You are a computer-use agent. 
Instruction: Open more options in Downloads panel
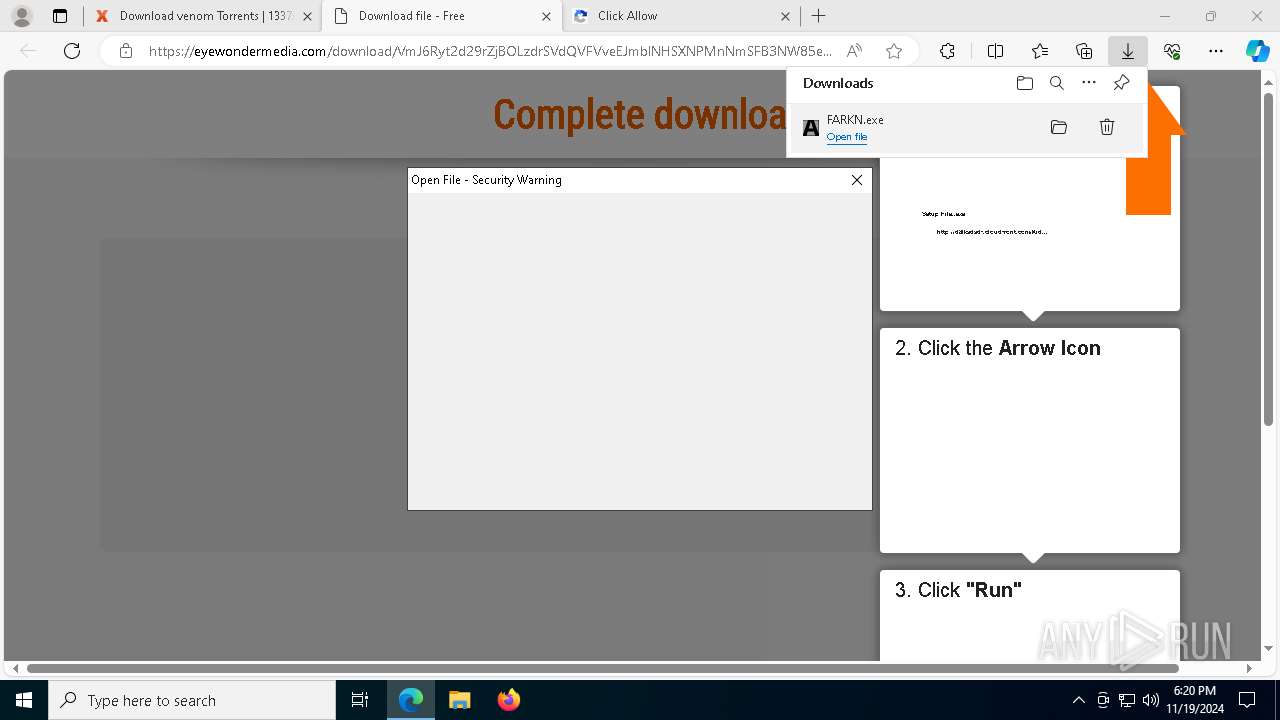1089,83
